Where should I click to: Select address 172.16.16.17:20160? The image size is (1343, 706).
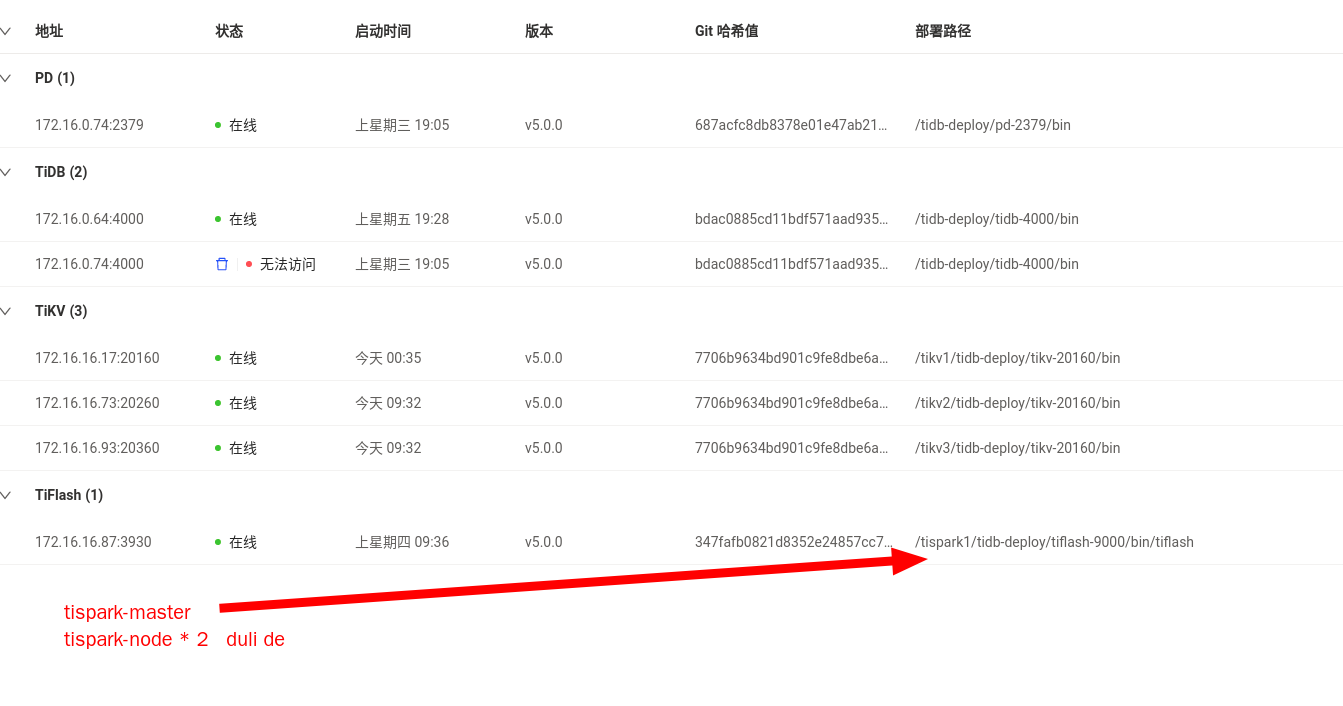pyautogui.click(x=97, y=358)
